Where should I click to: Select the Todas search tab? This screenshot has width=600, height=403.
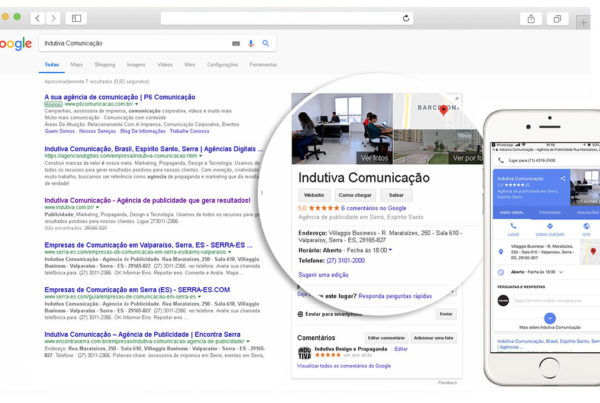52,65
